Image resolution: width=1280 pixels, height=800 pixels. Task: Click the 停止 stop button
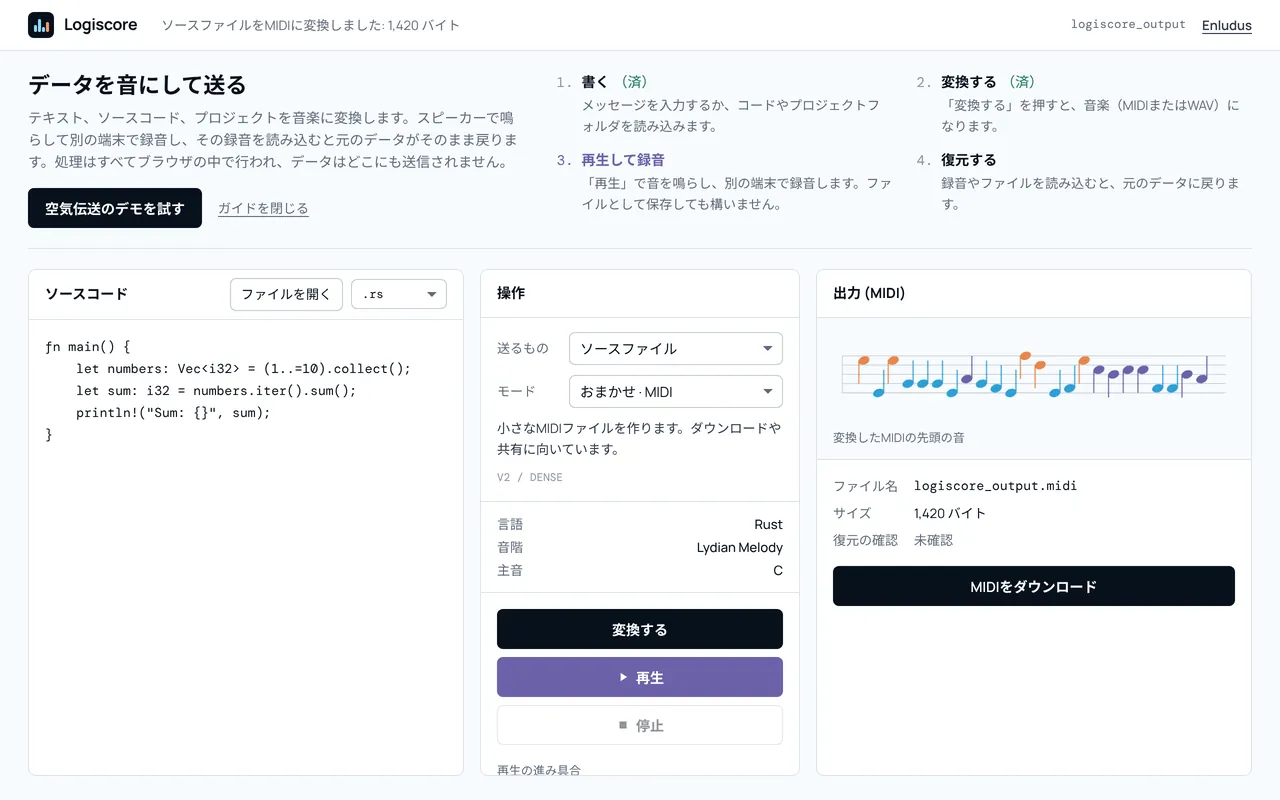(640, 725)
